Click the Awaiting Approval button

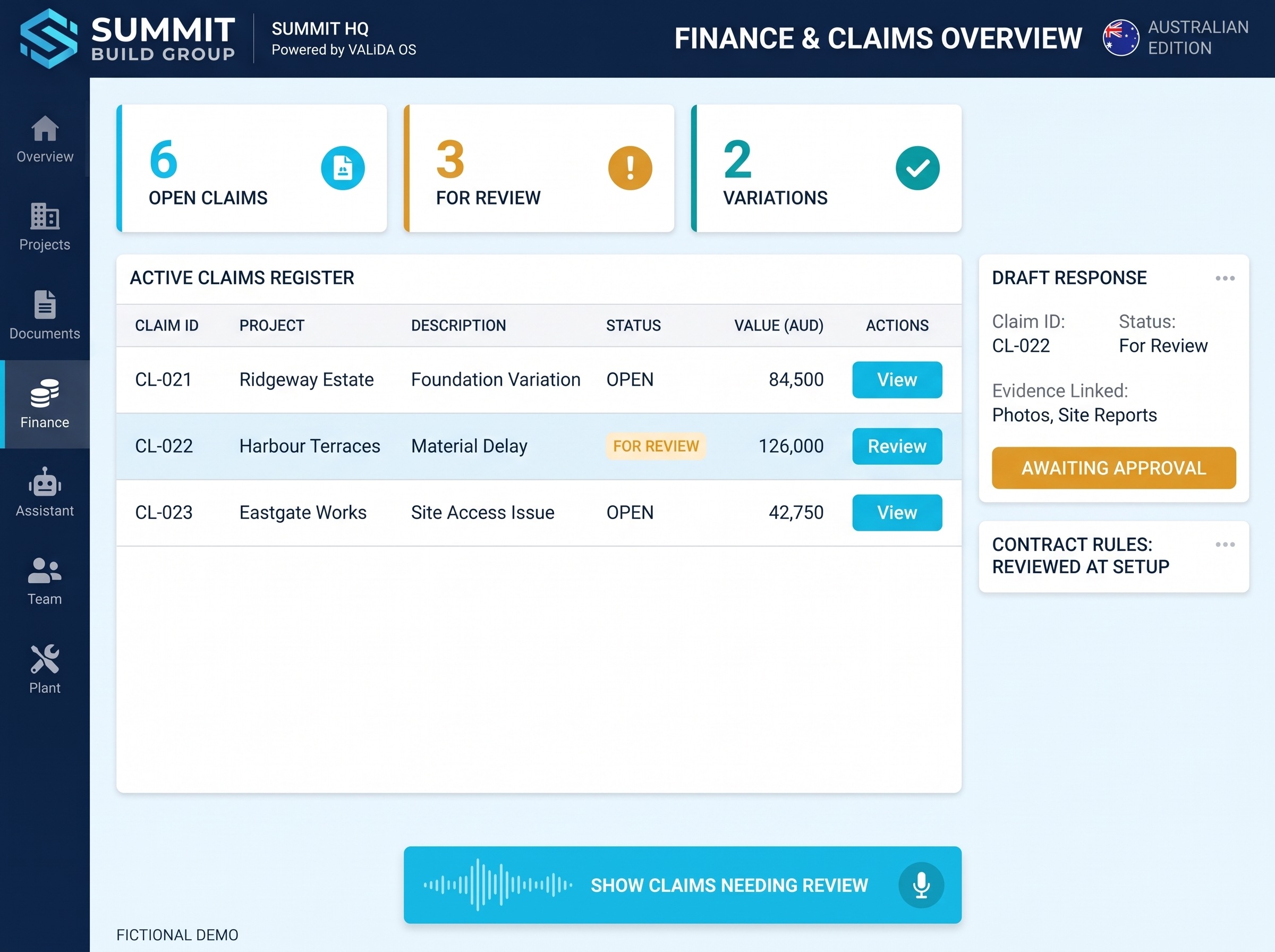1113,468
